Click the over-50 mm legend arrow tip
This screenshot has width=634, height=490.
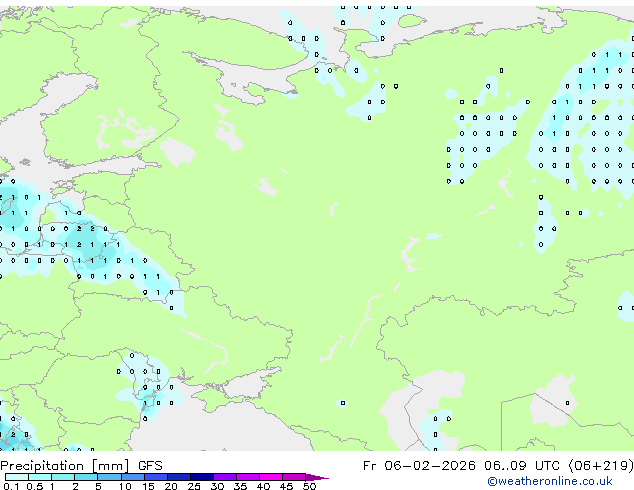click(317, 477)
